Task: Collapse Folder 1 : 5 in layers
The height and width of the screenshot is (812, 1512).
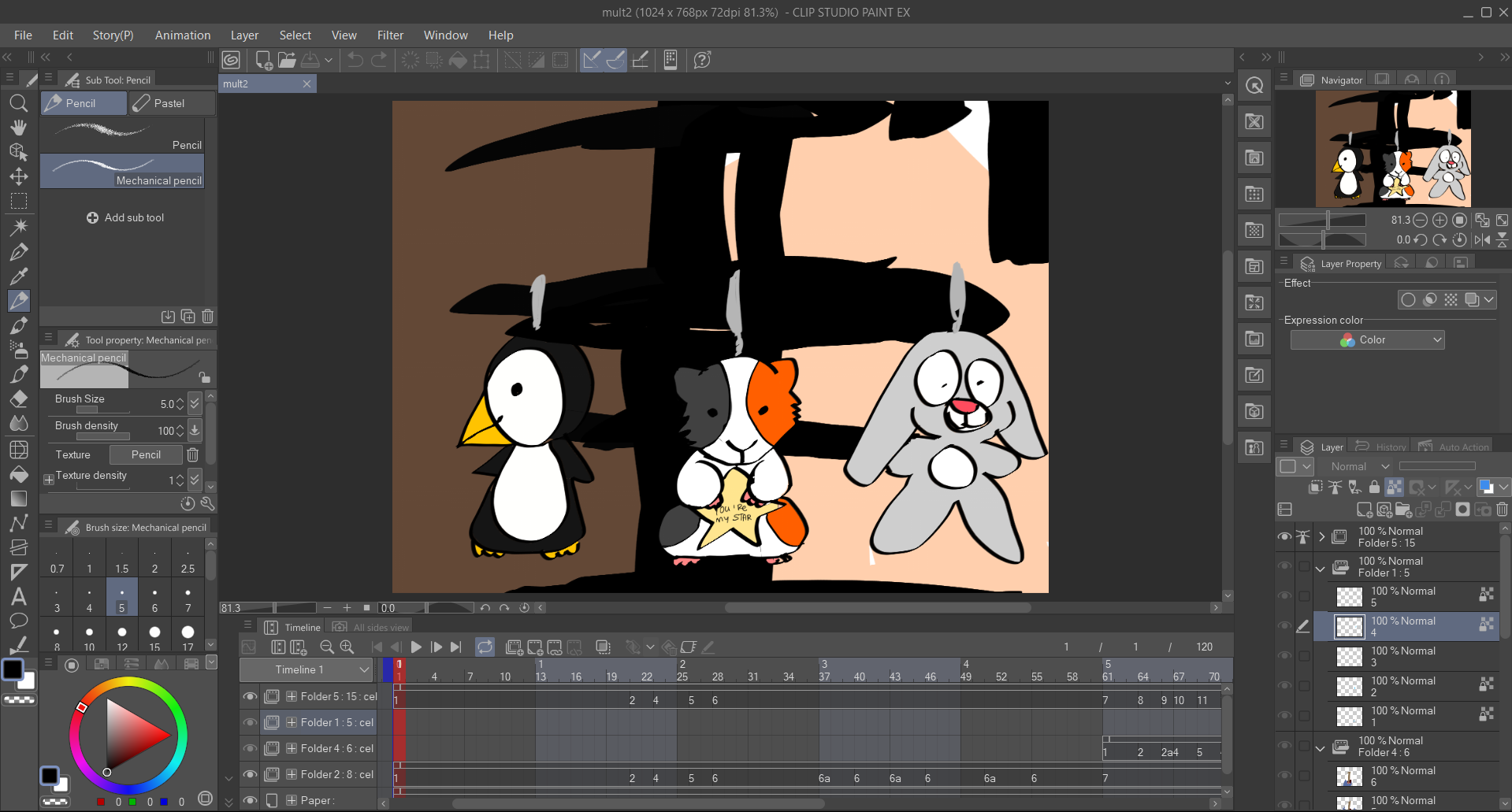Action: pos(1321,568)
